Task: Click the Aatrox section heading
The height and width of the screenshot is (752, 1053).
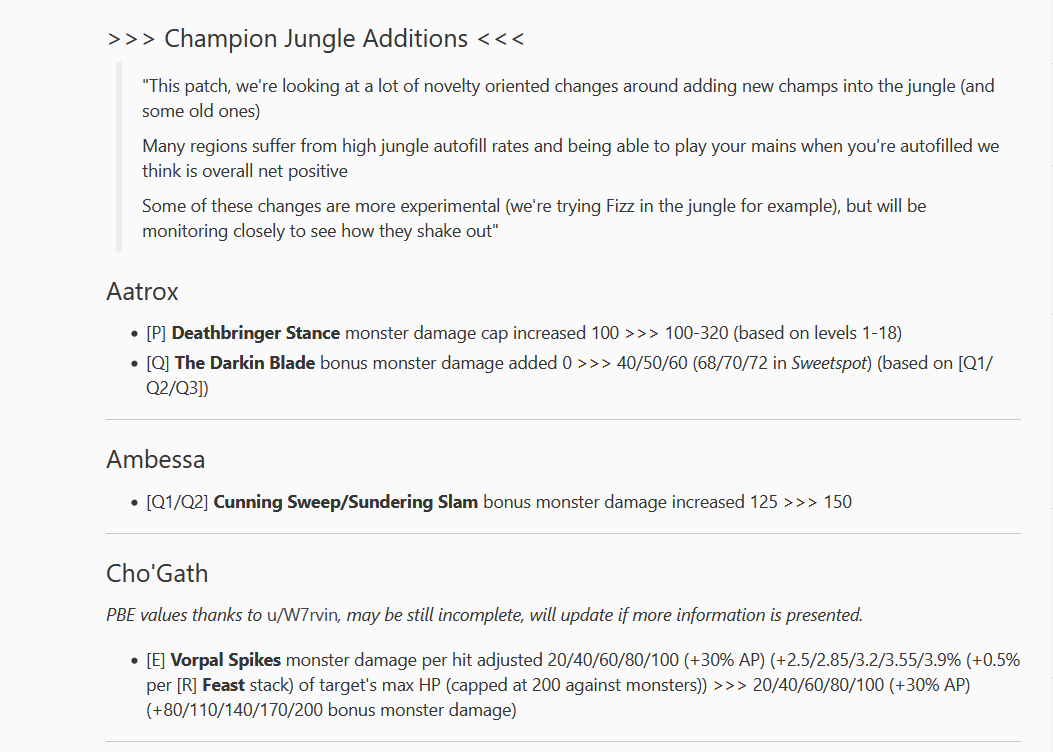Action: 142,292
